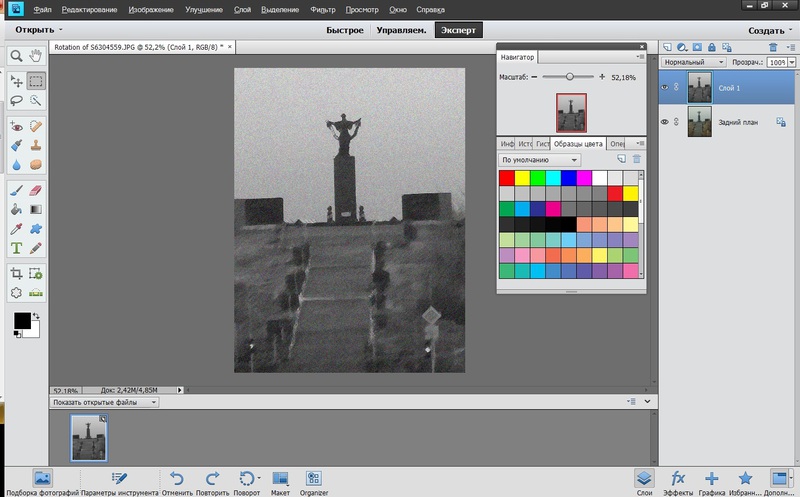Toggle lock transparent pixels in Layers panel

point(727,47)
